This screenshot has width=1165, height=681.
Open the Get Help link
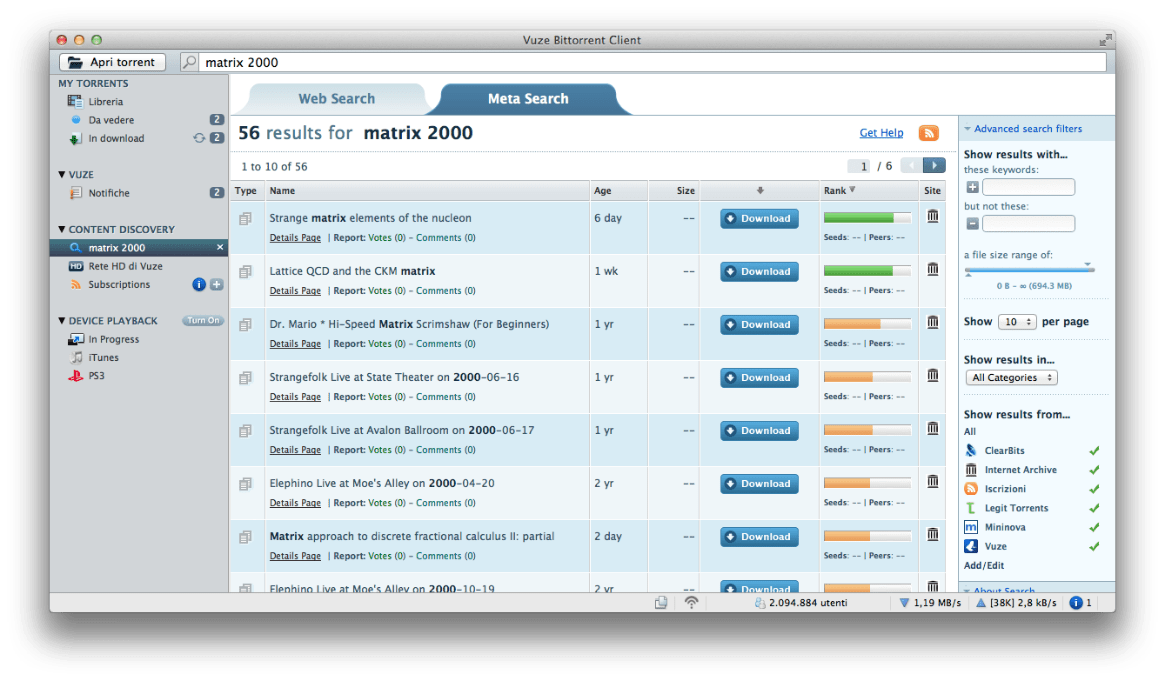click(881, 133)
